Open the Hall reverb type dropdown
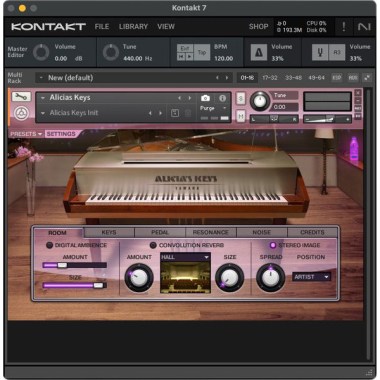Screen dimensions: 380x380 [x=185, y=257]
